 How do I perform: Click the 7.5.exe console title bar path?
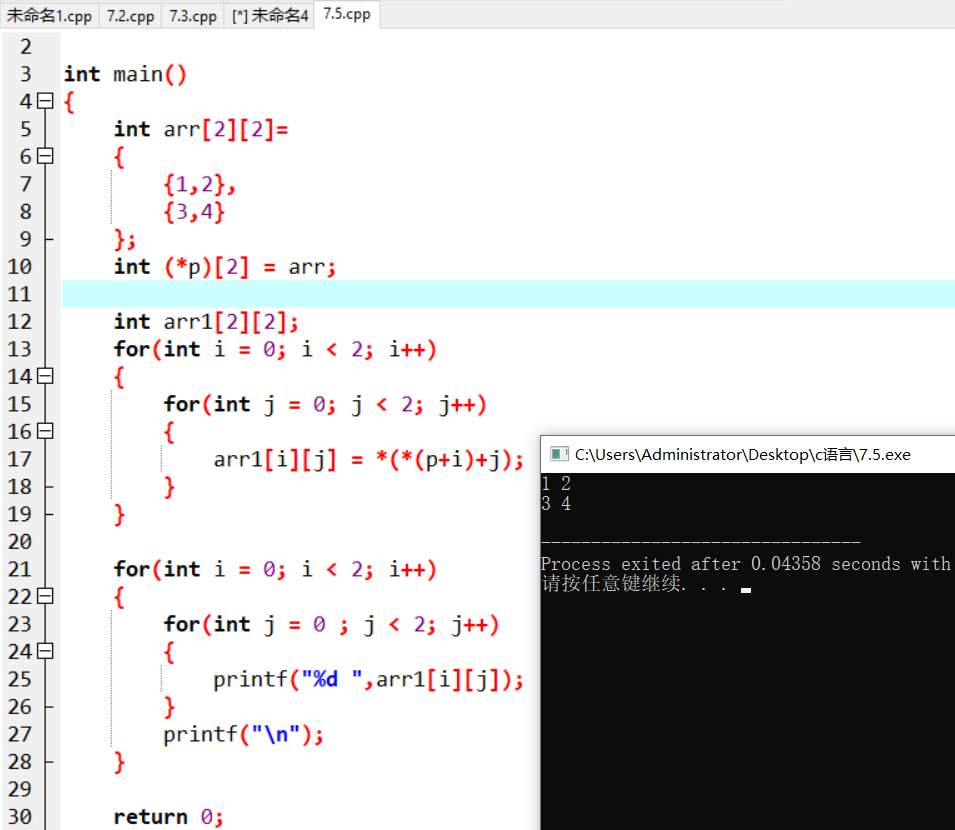742,454
